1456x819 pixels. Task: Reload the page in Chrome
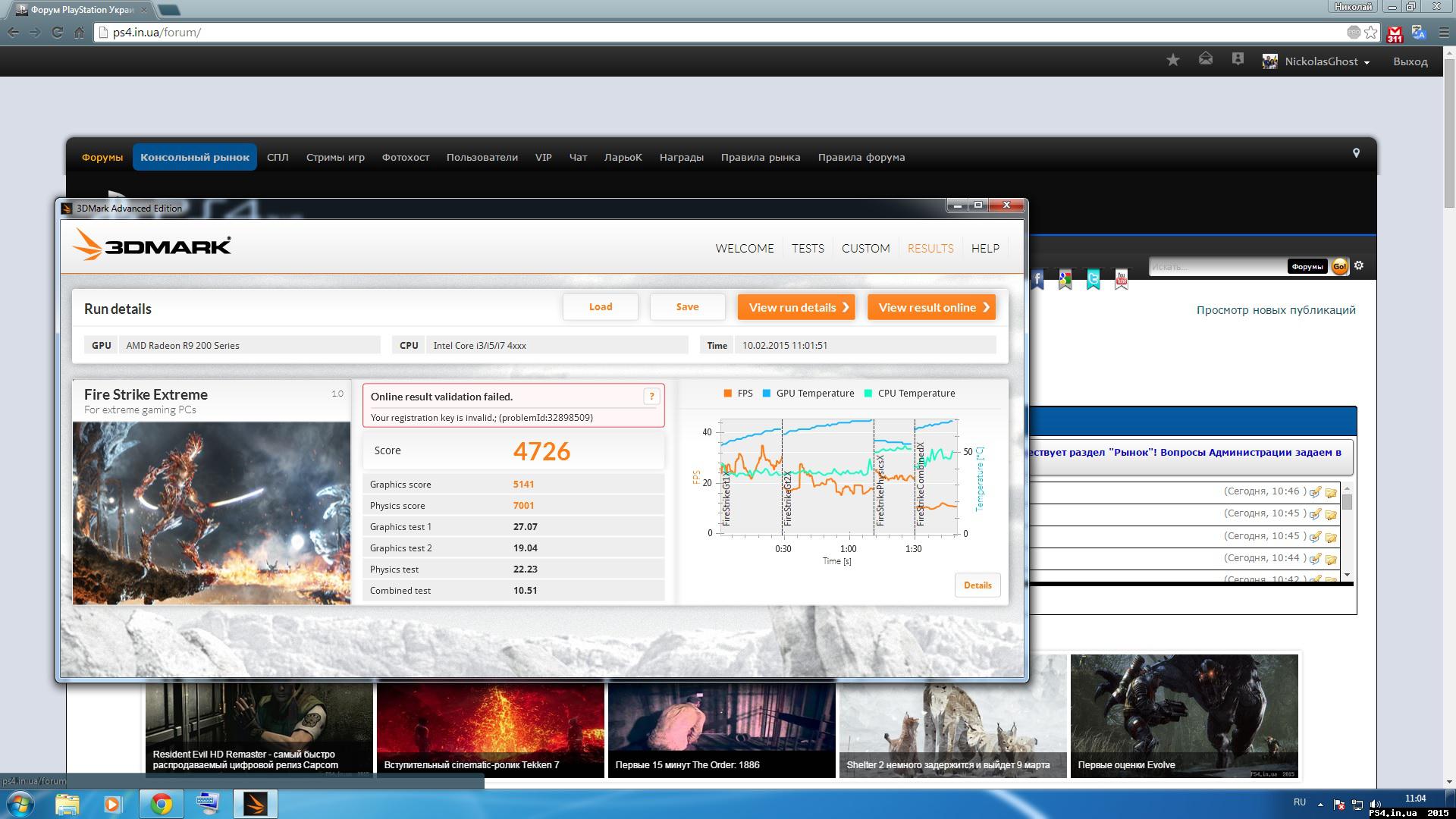click(57, 33)
